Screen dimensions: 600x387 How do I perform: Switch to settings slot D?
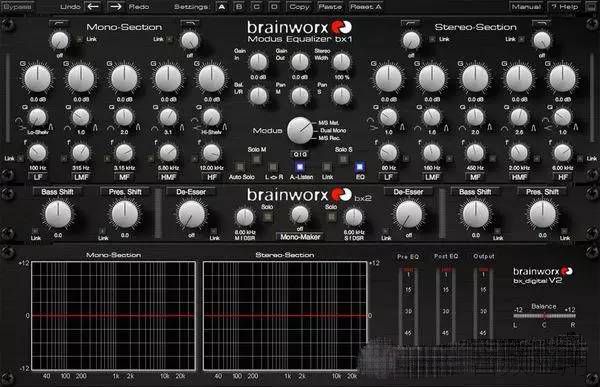point(274,7)
